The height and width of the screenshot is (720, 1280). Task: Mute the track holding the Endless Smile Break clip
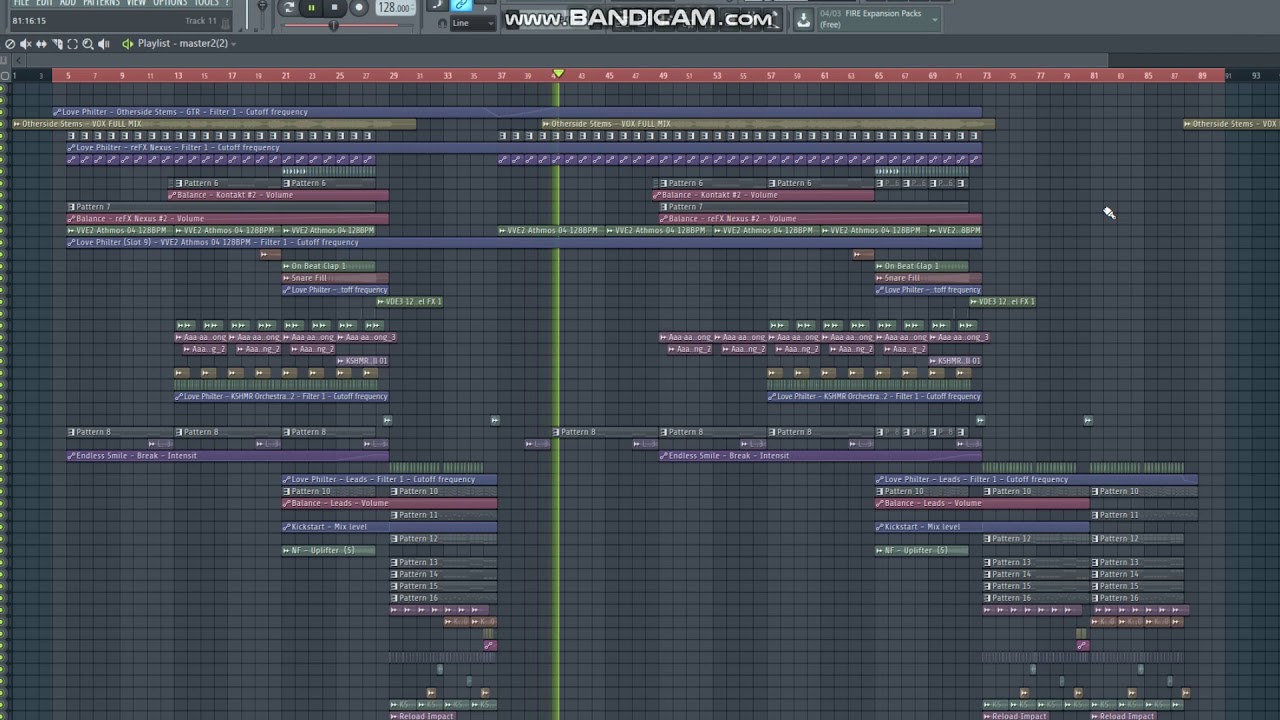pos(3,456)
